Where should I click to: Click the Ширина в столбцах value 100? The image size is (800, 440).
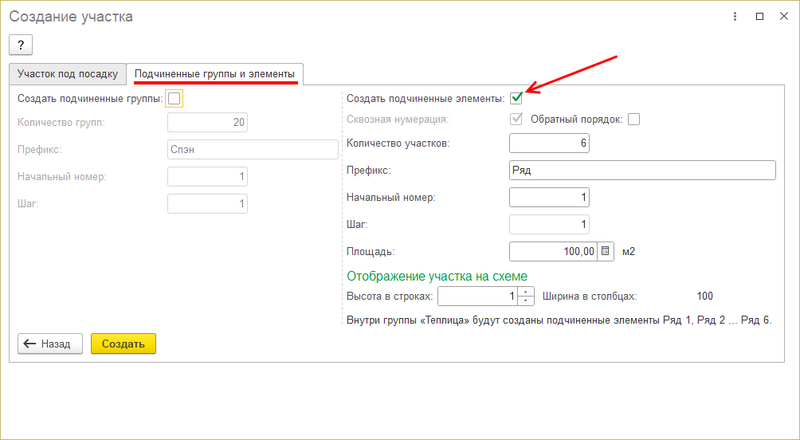coord(705,296)
